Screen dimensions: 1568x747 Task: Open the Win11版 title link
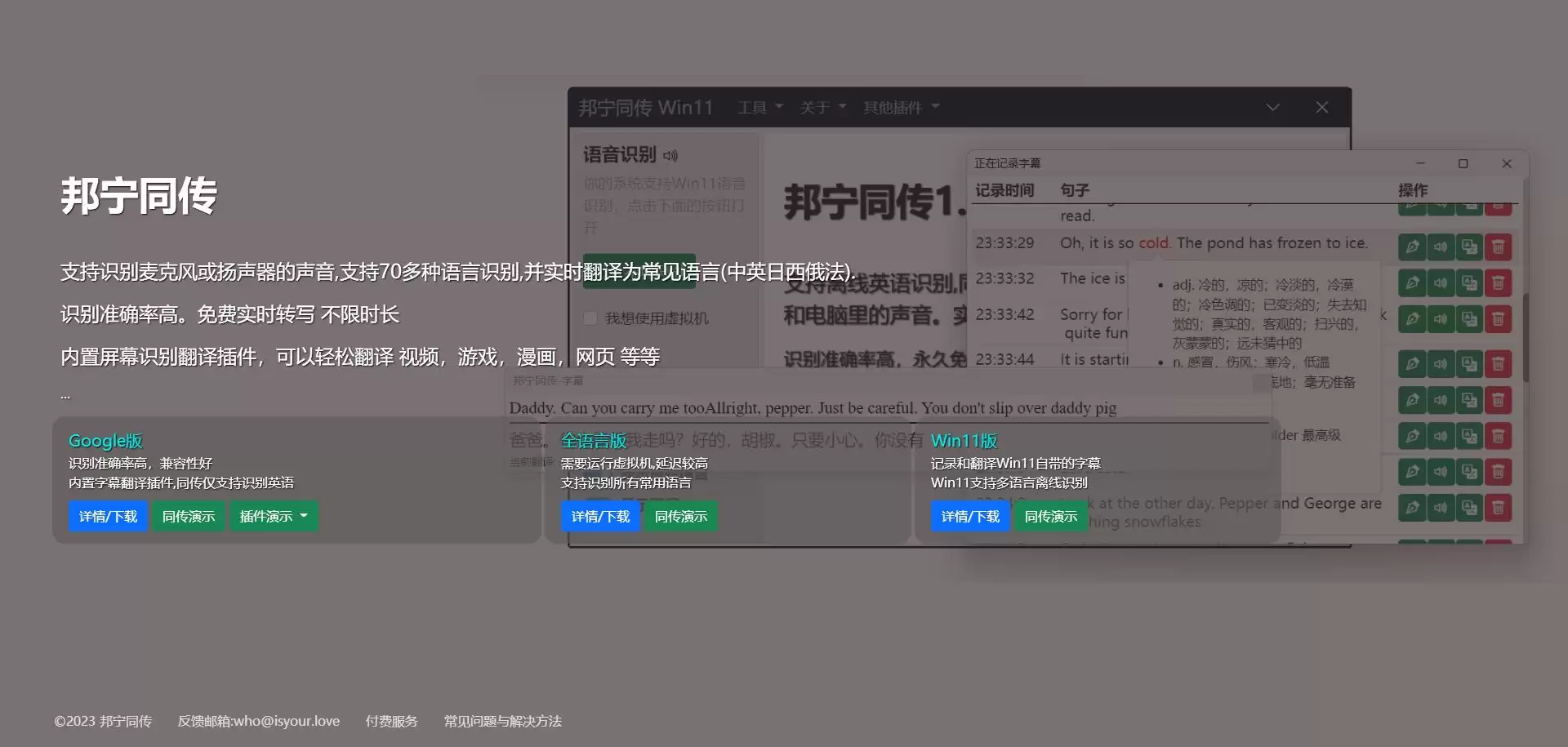[964, 441]
